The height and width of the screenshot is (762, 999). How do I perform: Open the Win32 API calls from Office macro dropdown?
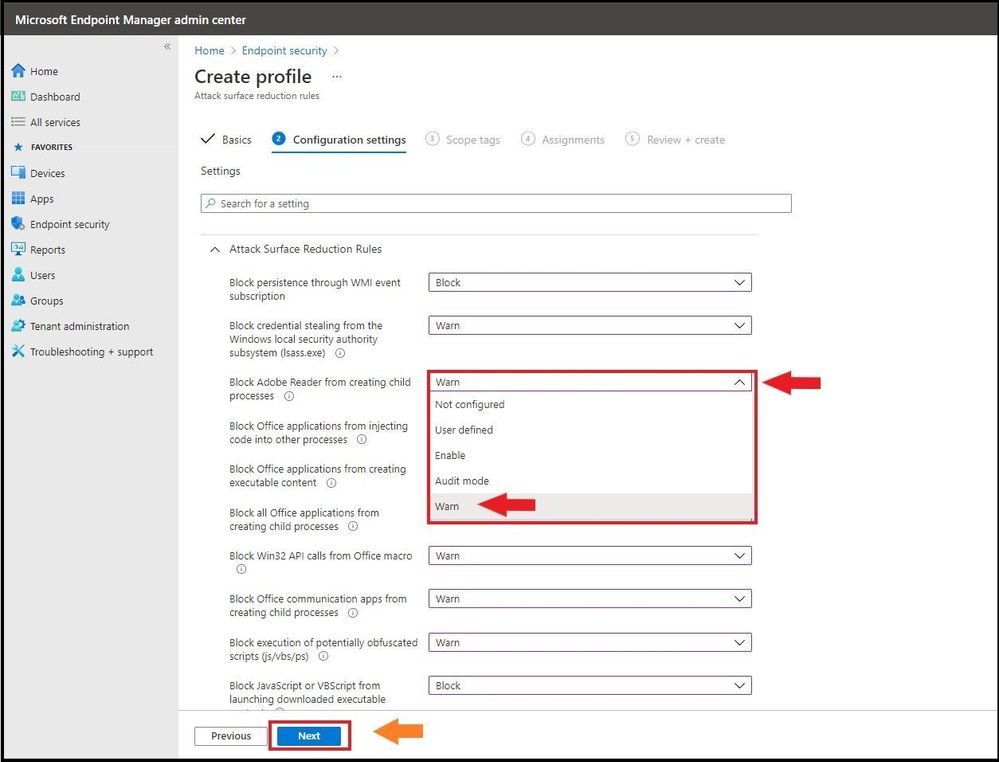coord(590,556)
